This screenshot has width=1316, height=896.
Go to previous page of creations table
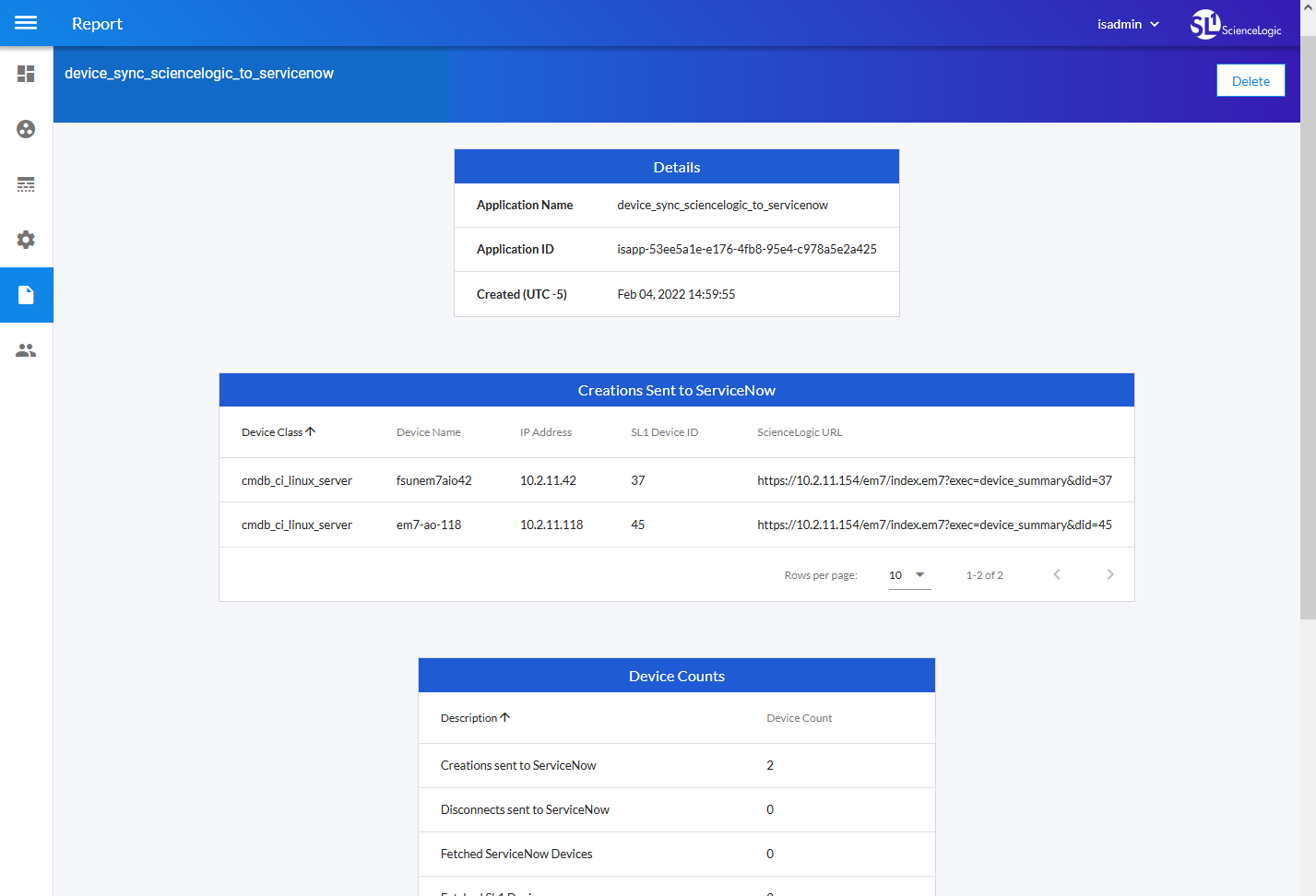click(x=1057, y=574)
